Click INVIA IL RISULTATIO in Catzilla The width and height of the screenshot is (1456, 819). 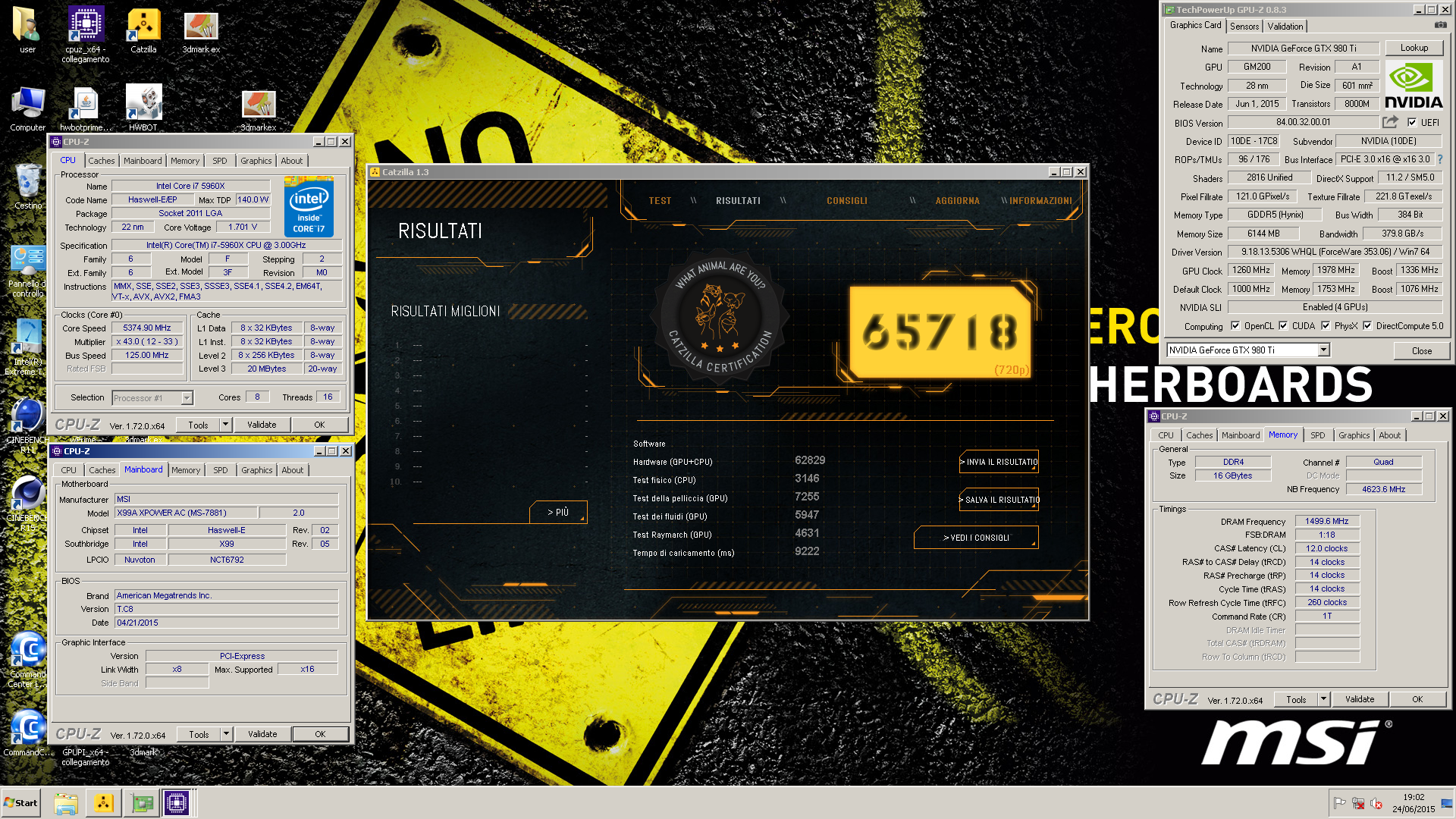click(999, 462)
